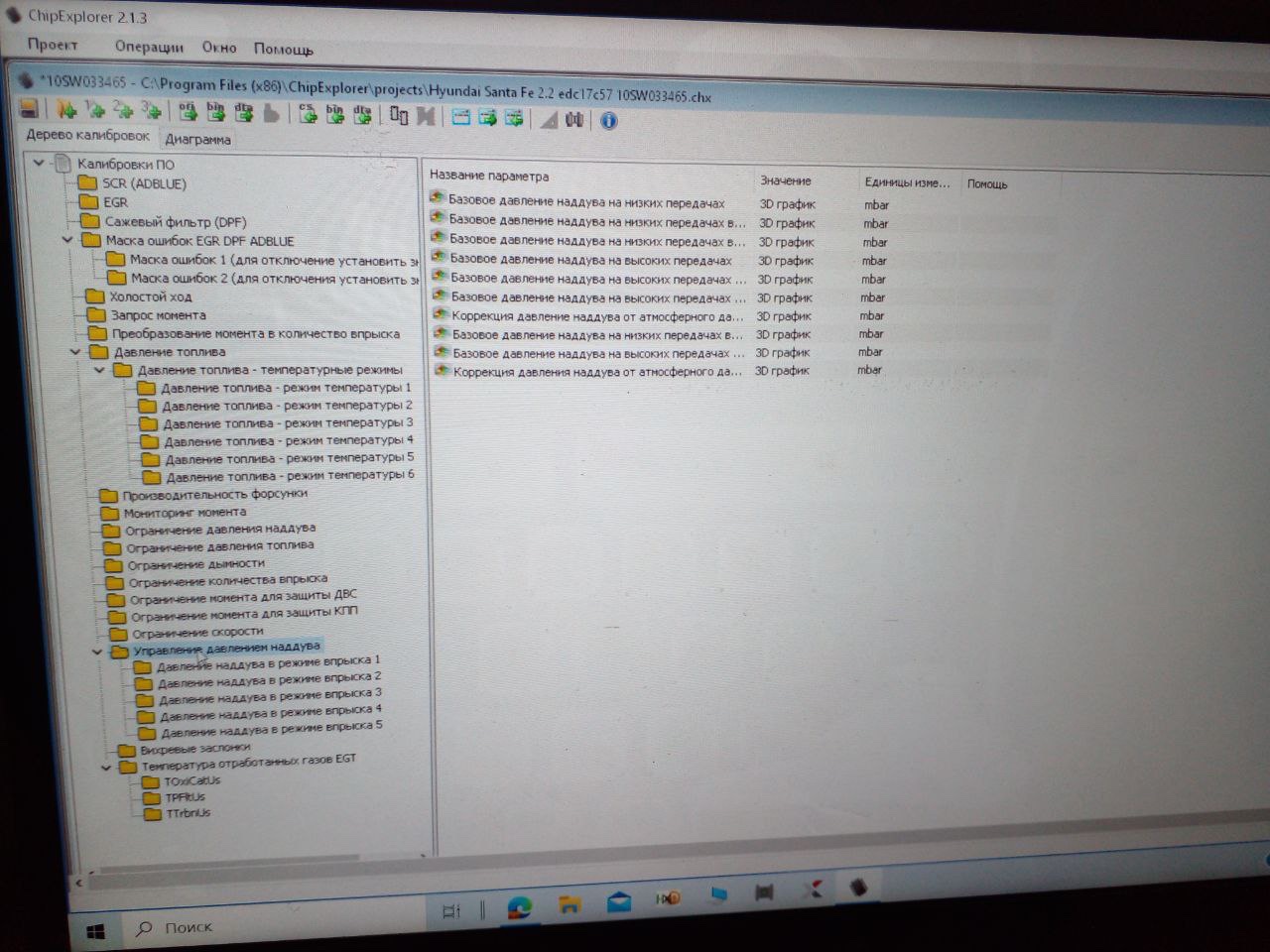This screenshot has height=952, width=1270.
Task: Open first 'Базовое давление наддува на низких передачах' map
Action: [x=585, y=202]
